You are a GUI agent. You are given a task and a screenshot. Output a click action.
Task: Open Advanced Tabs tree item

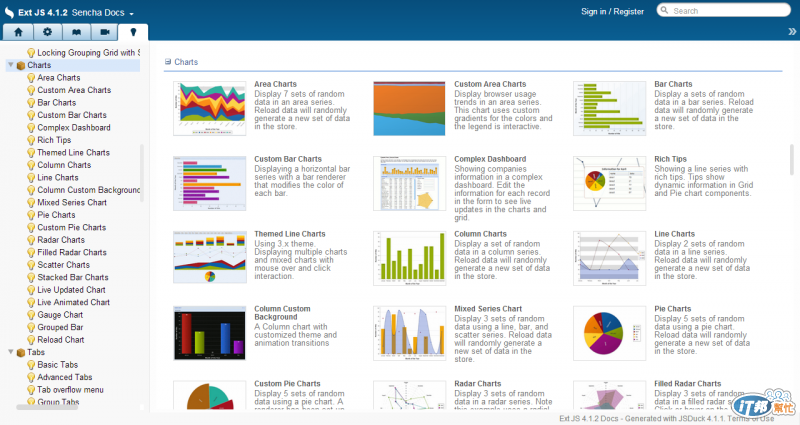click(x=65, y=377)
